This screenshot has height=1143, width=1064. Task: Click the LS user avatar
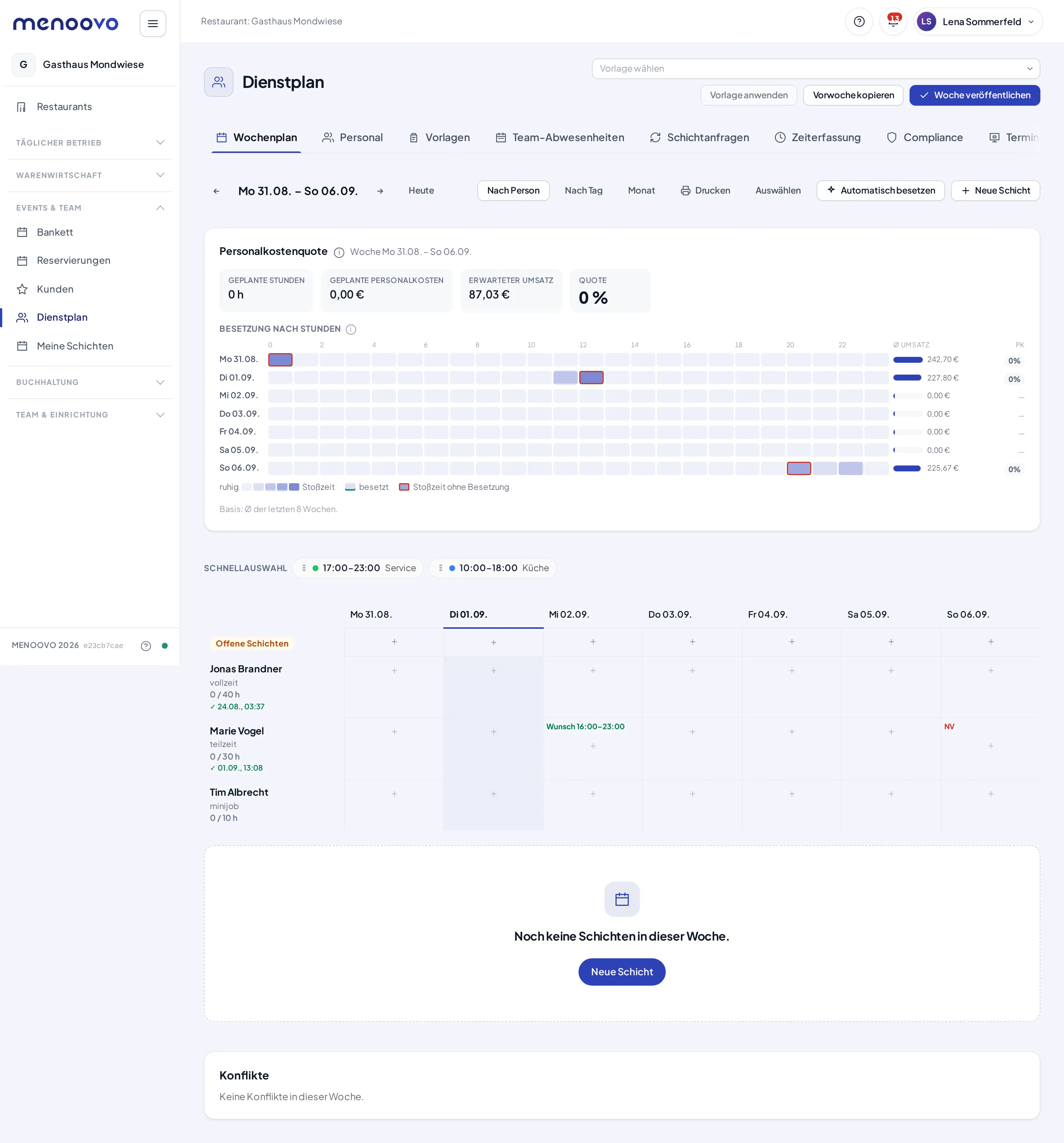(926, 22)
